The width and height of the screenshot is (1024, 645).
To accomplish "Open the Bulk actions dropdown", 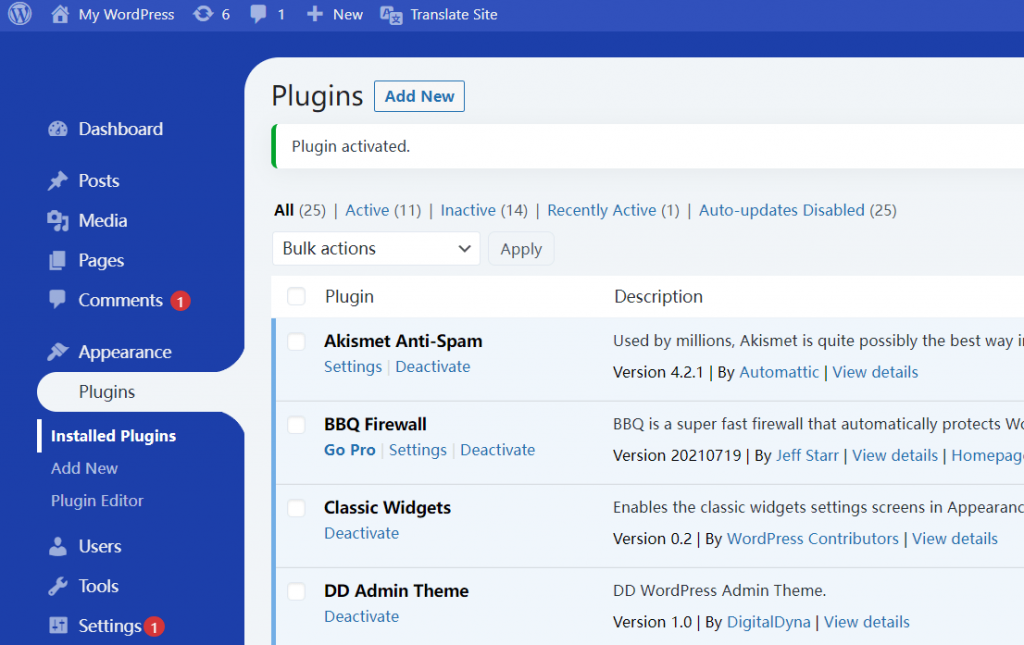I will pos(376,249).
